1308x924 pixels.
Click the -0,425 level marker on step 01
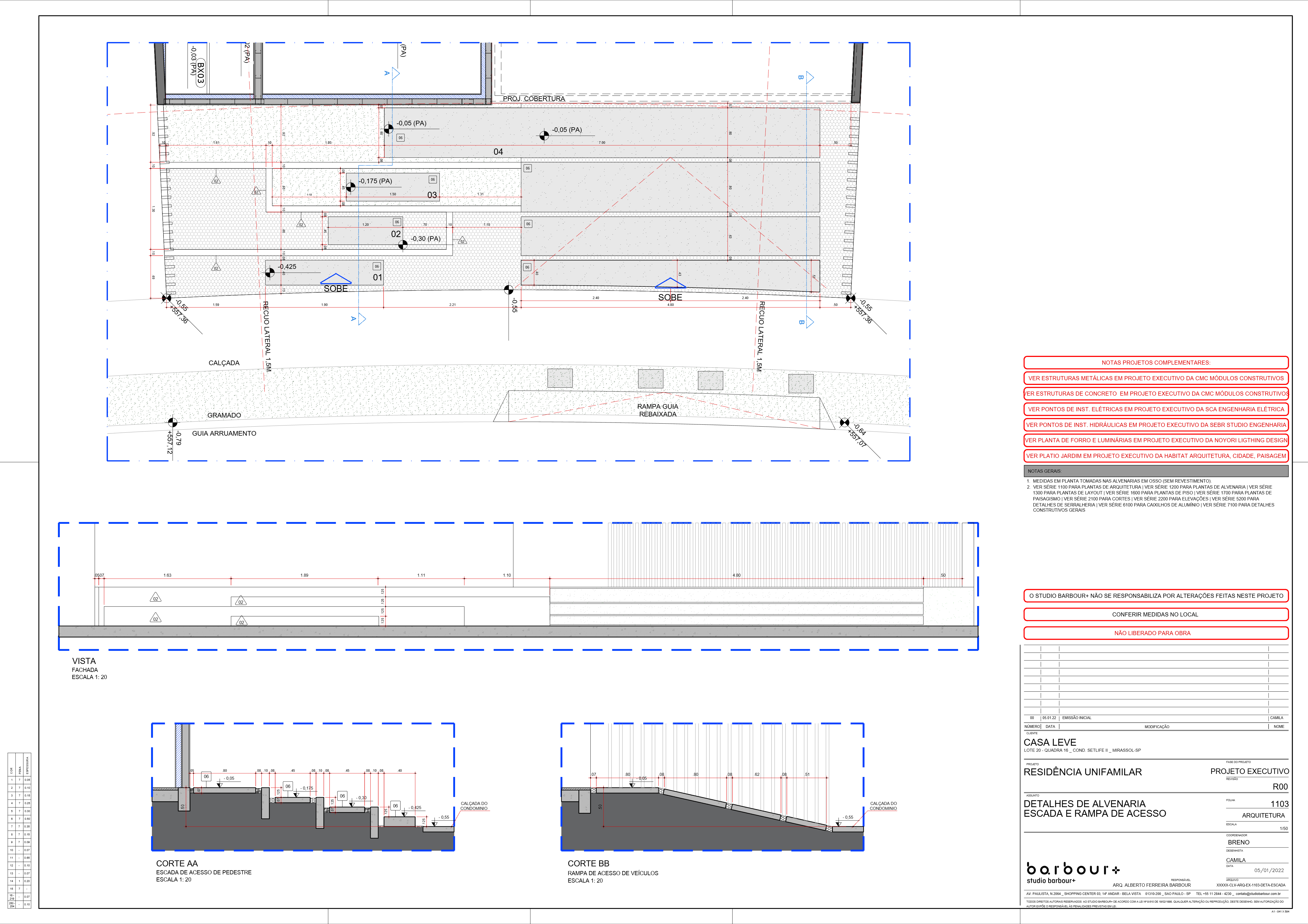tap(270, 272)
